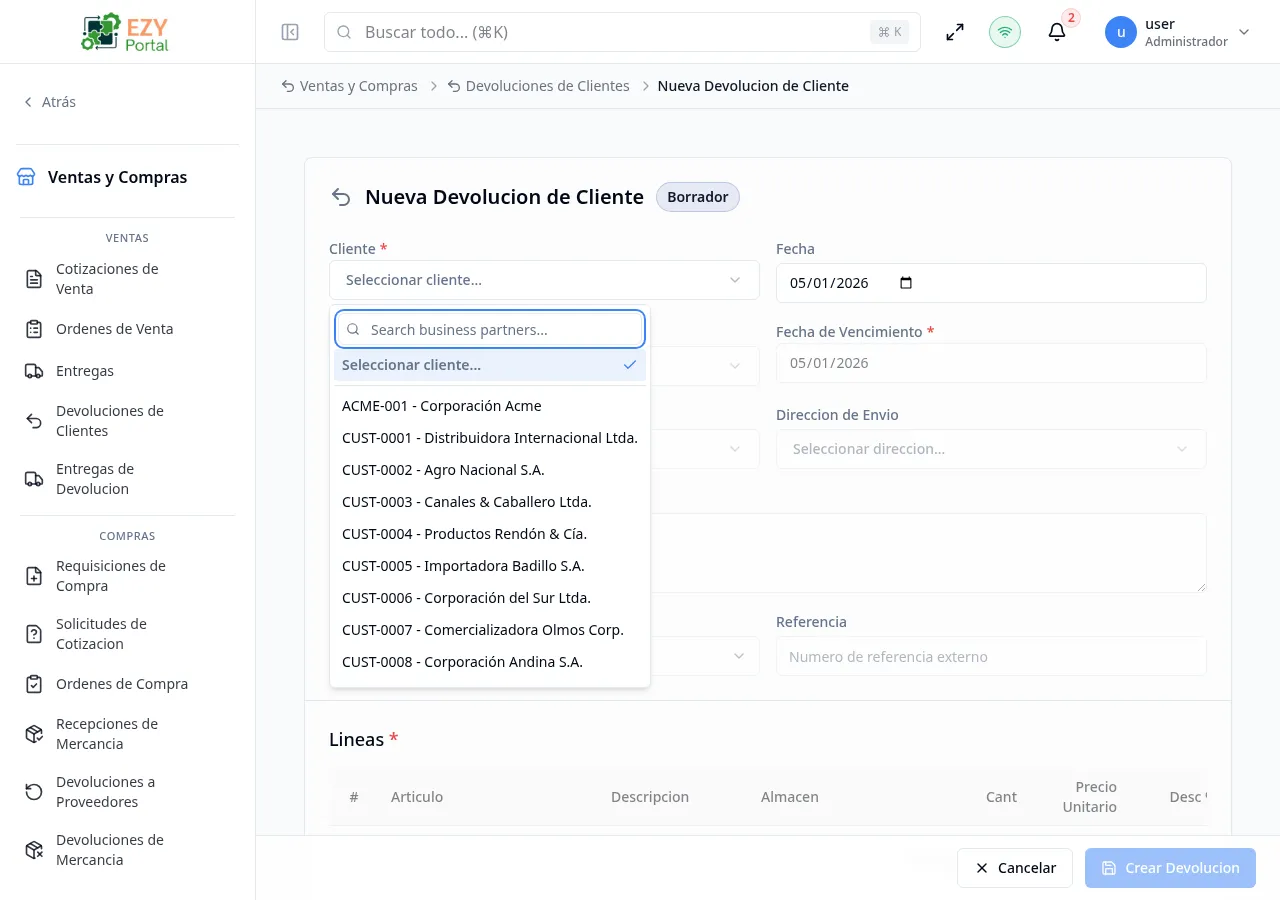Click the Devoluciones a Proveedores rotate icon

point(34,792)
